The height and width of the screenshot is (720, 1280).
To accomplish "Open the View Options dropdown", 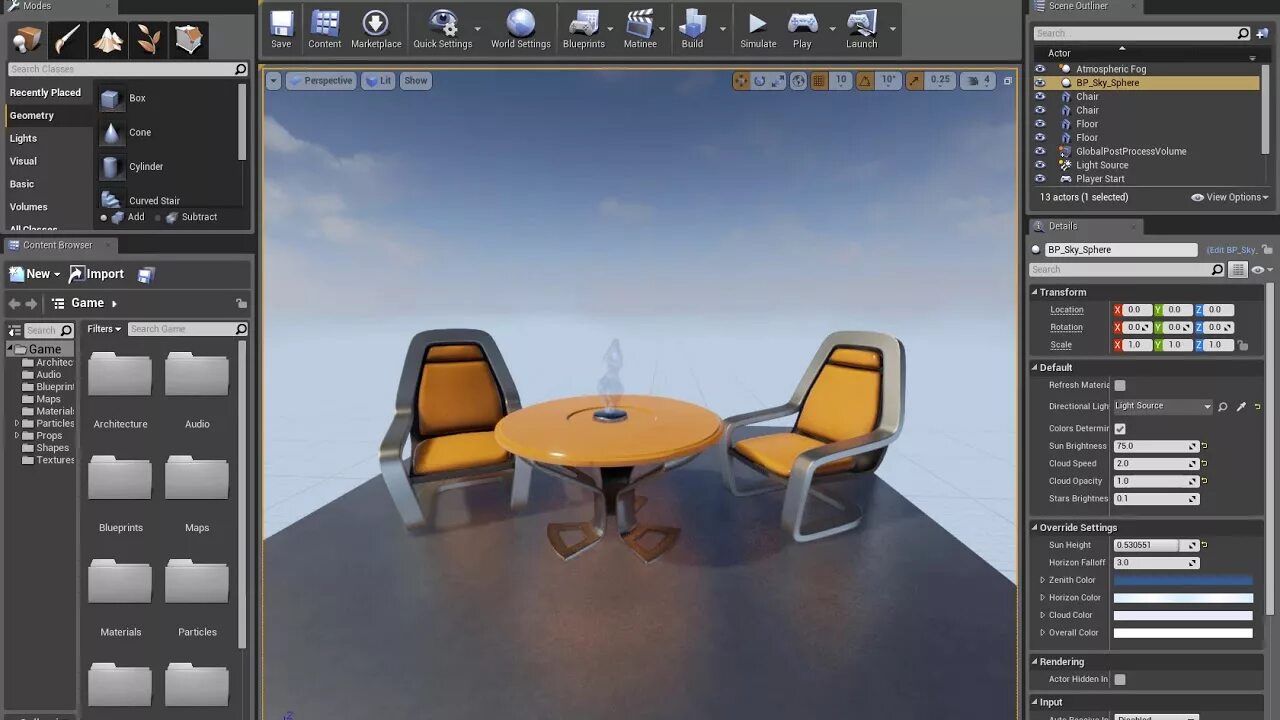I will pyautogui.click(x=1230, y=197).
